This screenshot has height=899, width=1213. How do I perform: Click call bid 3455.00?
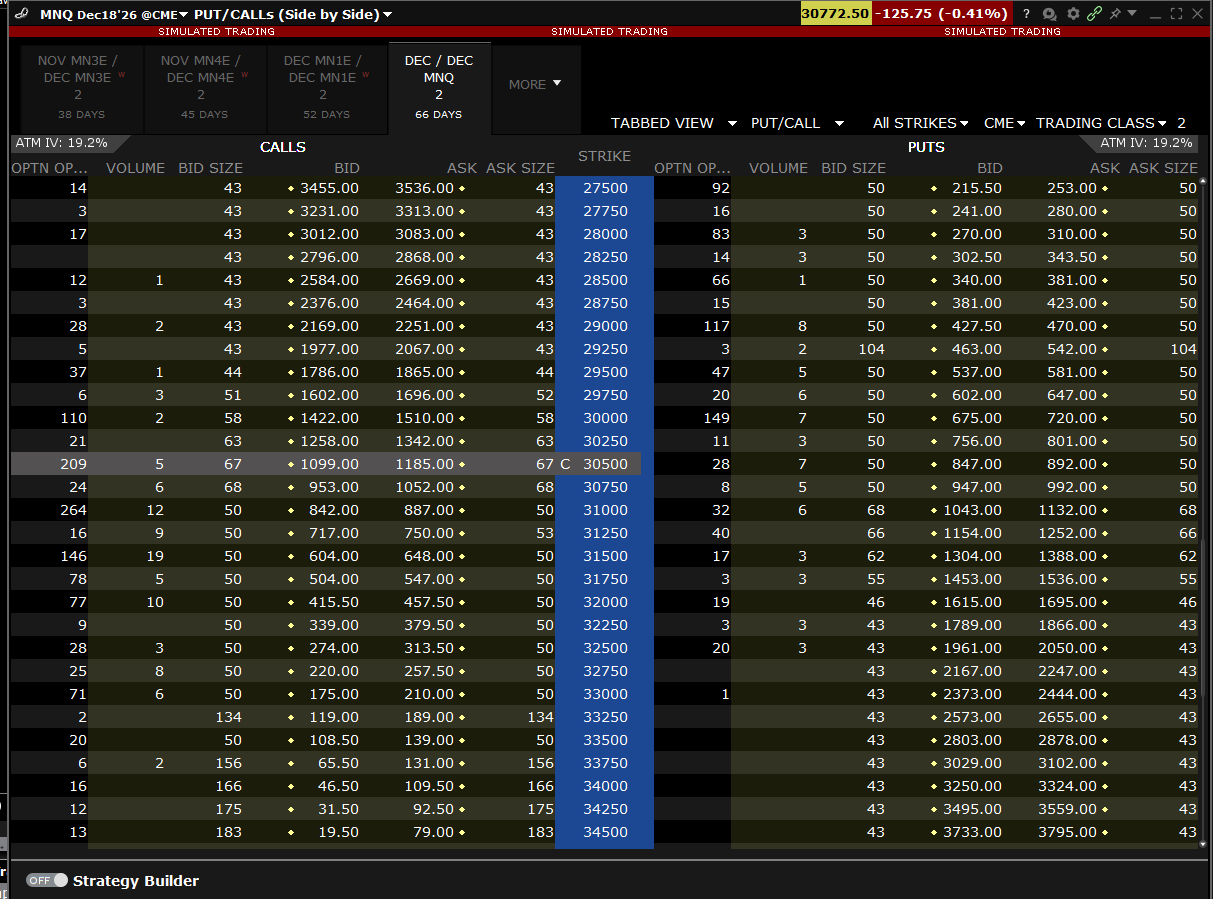[x=329, y=188]
